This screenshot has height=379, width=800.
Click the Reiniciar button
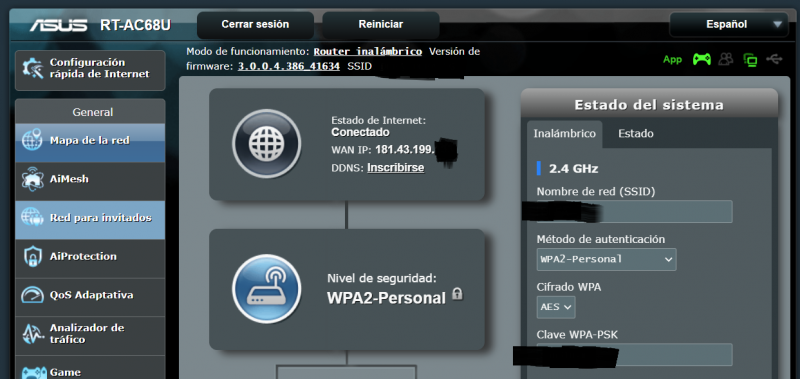pyautogui.click(x=381, y=24)
